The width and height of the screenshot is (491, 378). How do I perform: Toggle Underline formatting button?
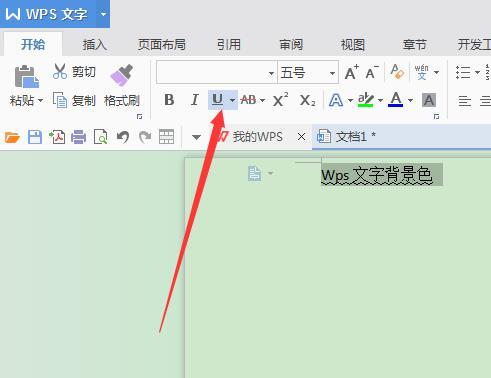tap(218, 100)
